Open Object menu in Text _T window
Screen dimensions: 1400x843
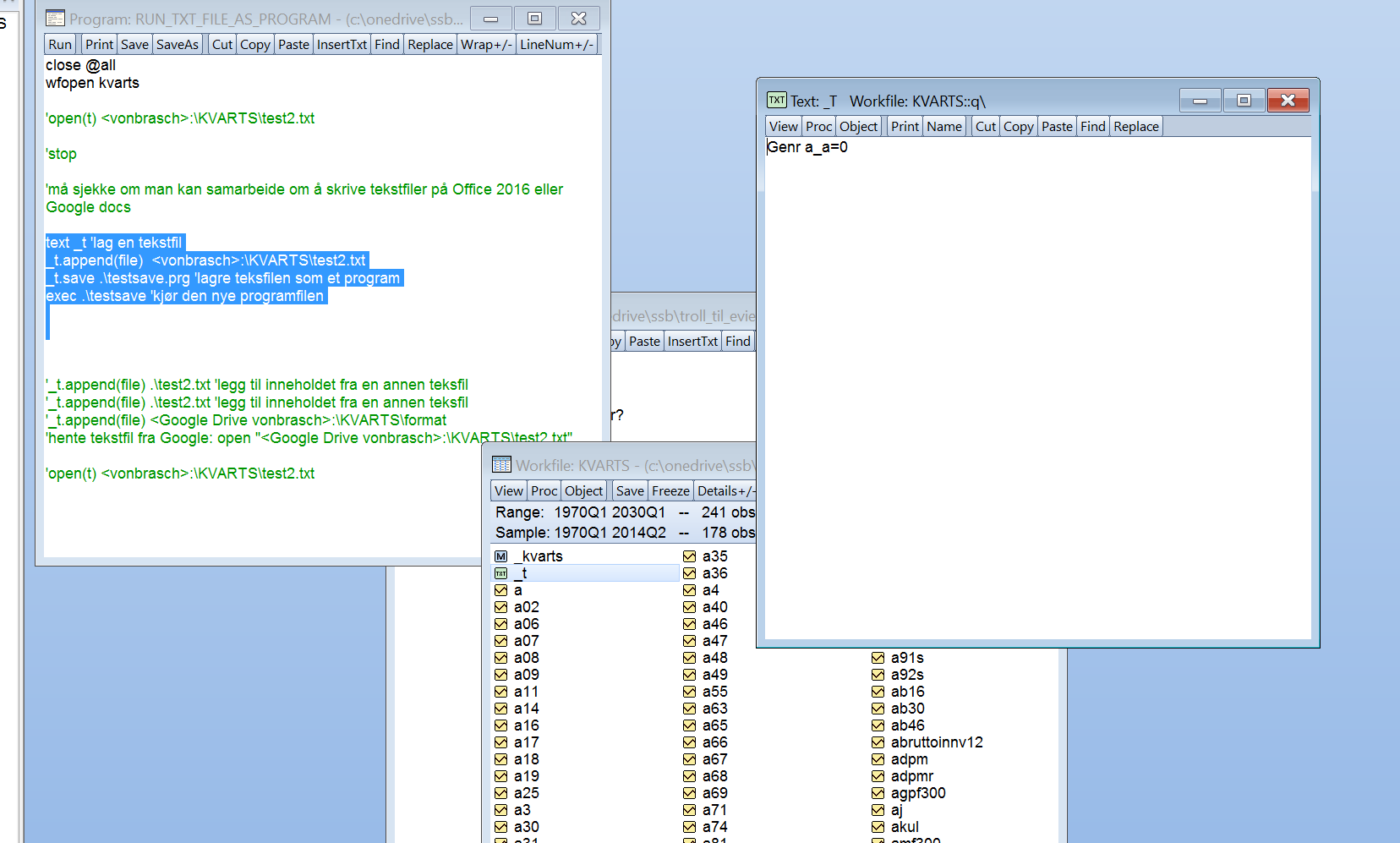[x=859, y=126]
